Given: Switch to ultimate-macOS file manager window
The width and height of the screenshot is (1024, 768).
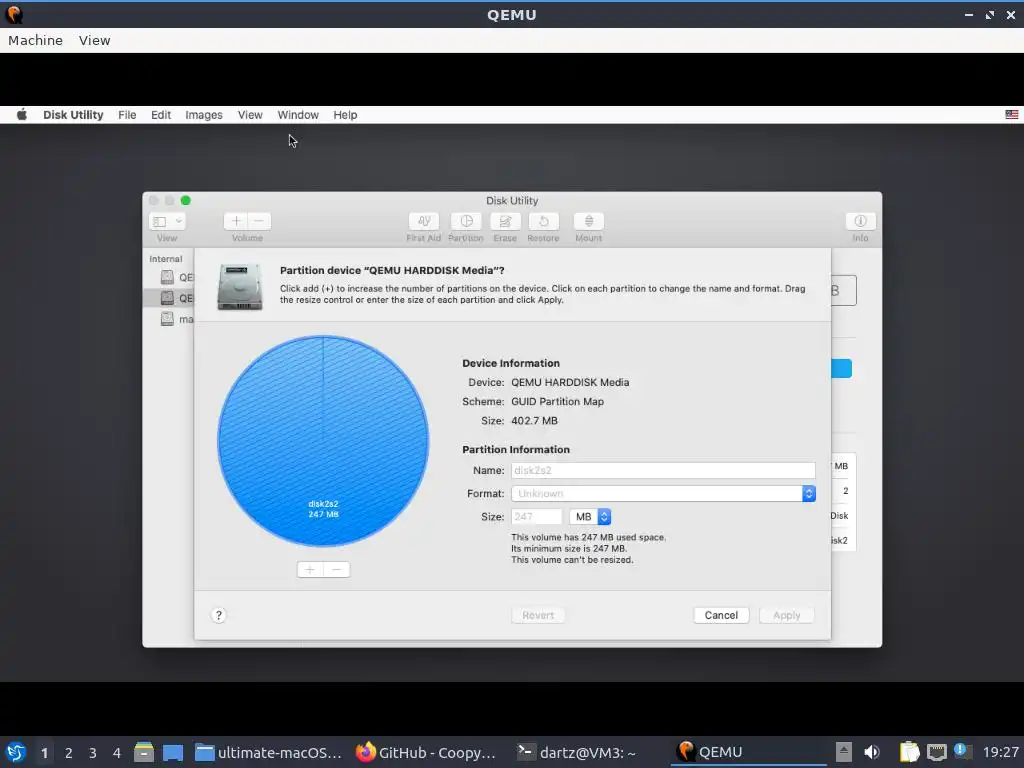Looking at the screenshot, I should [x=268, y=752].
